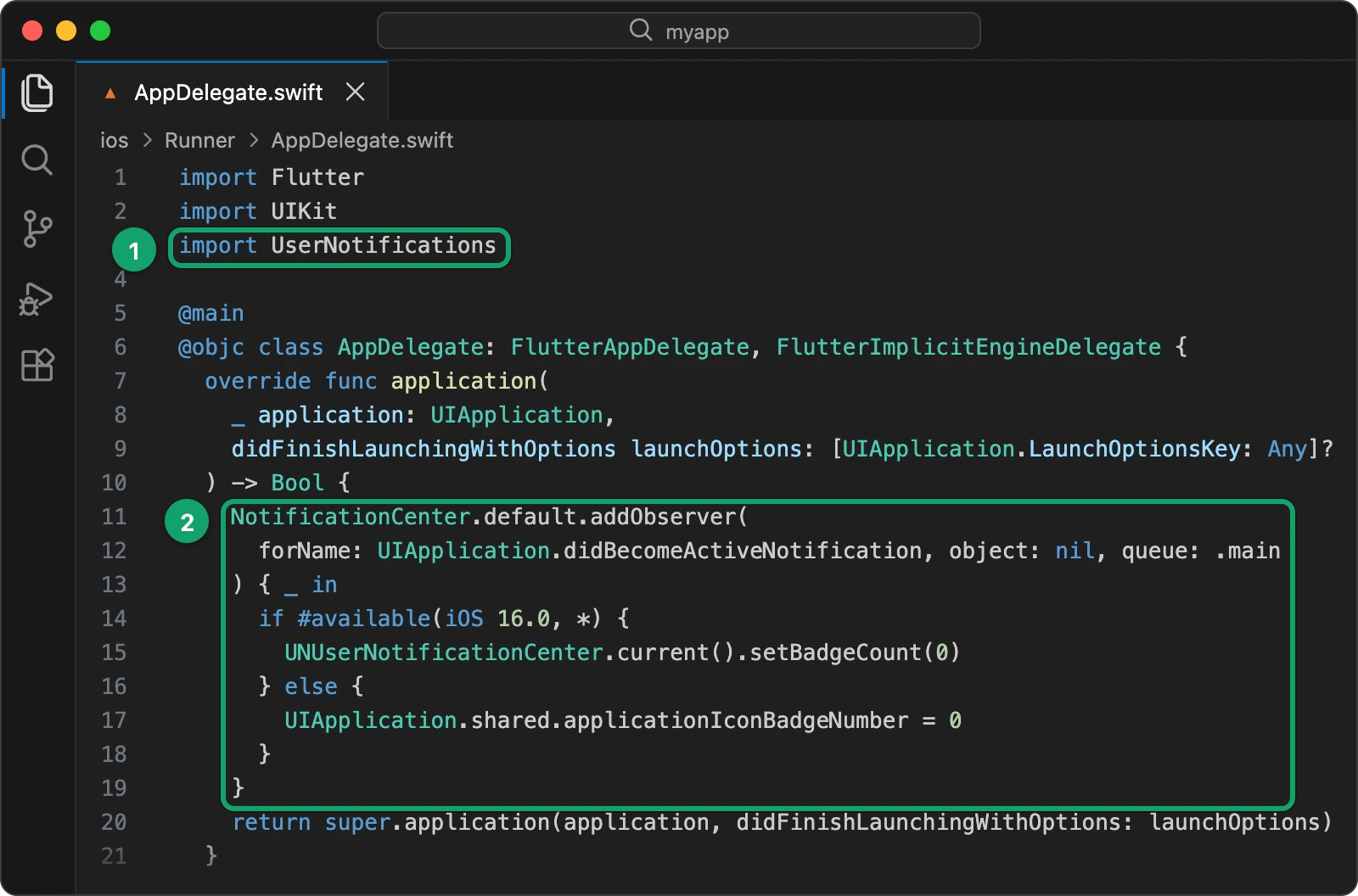
Task: Click the Bool return type
Action: [x=297, y=483]
